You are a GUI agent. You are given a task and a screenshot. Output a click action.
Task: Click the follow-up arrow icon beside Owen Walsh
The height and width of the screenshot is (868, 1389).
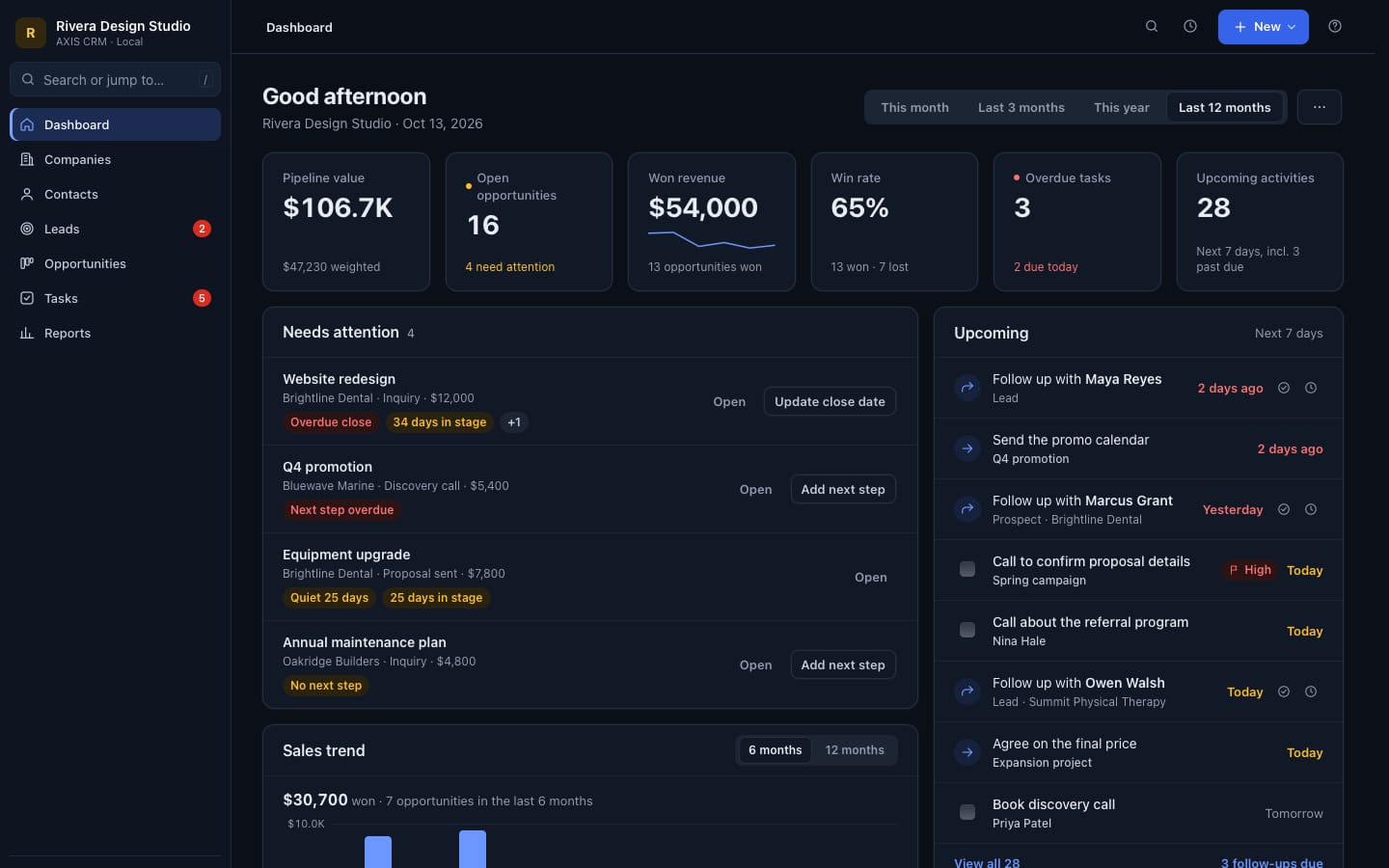967,692
